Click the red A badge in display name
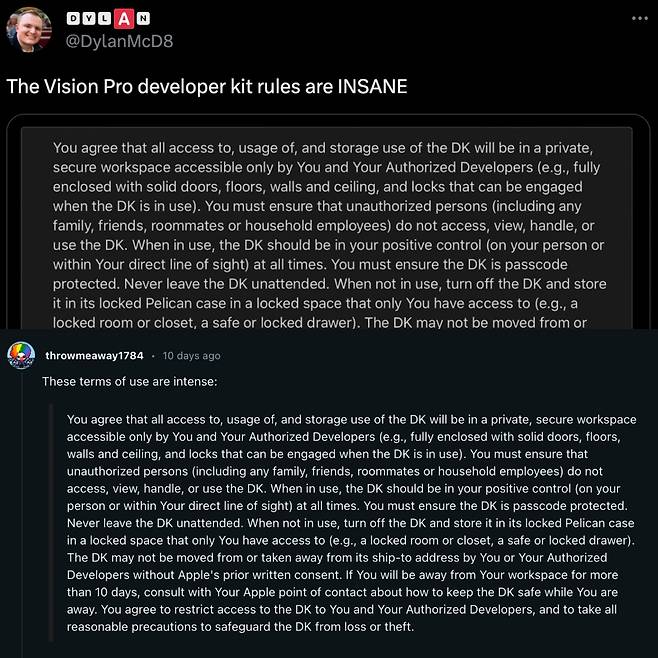Image resolution: width=658 pixels, height=658 pixels. (x=123, y=19)
